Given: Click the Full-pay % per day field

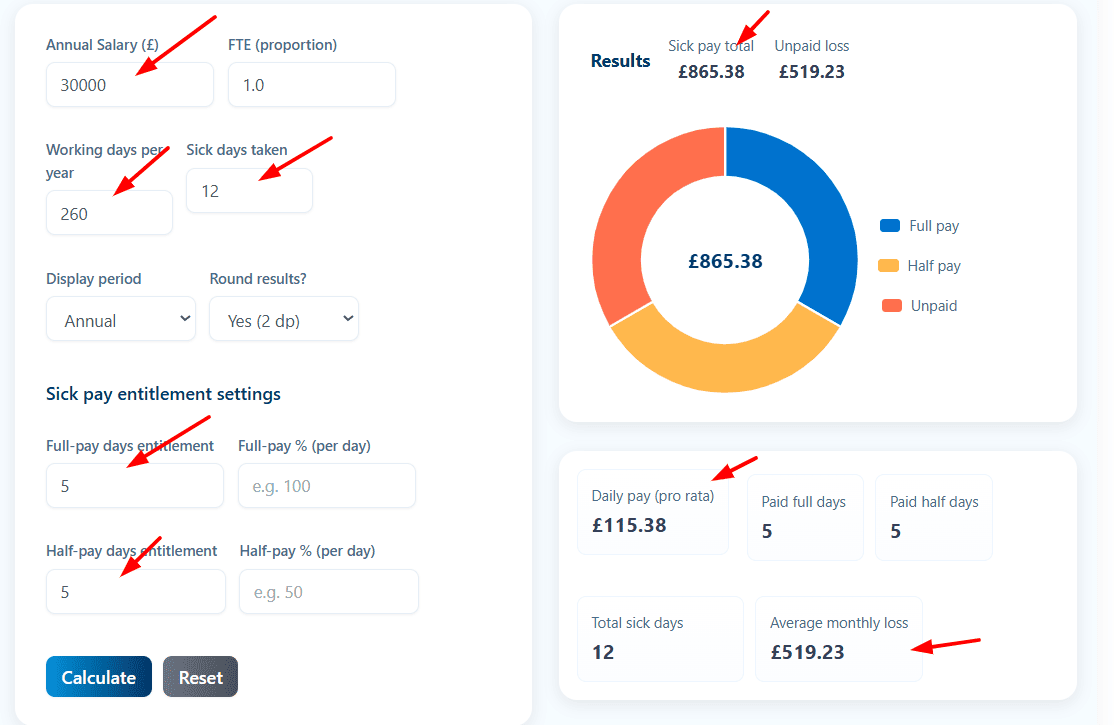Looking at the screenshot, I should (326, 486).
